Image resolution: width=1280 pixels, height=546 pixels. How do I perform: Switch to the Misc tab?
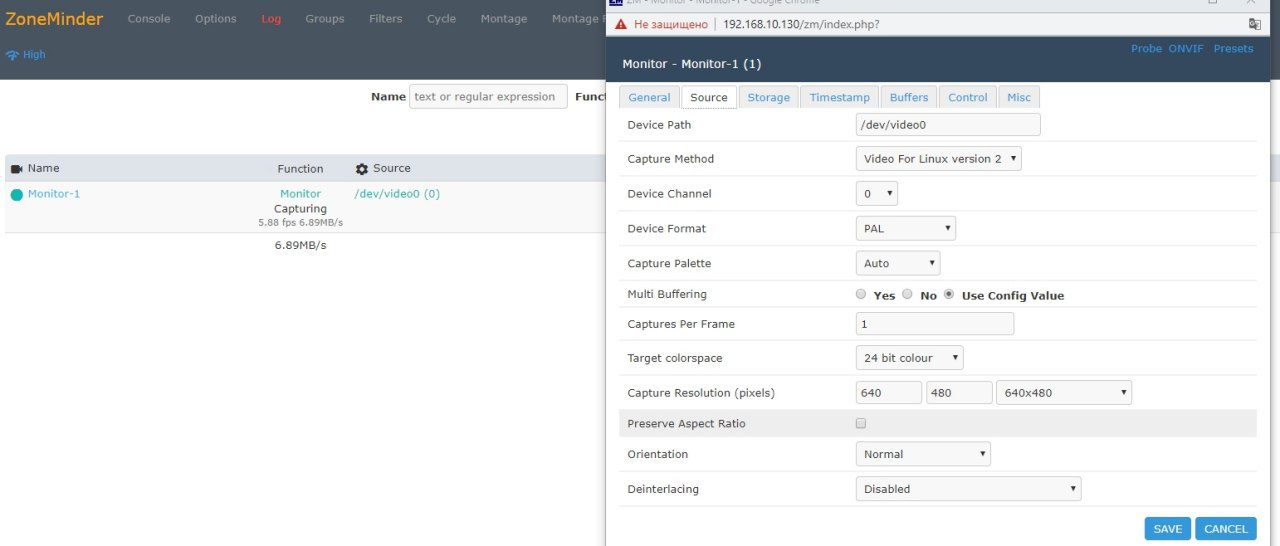coord(1019,97)
